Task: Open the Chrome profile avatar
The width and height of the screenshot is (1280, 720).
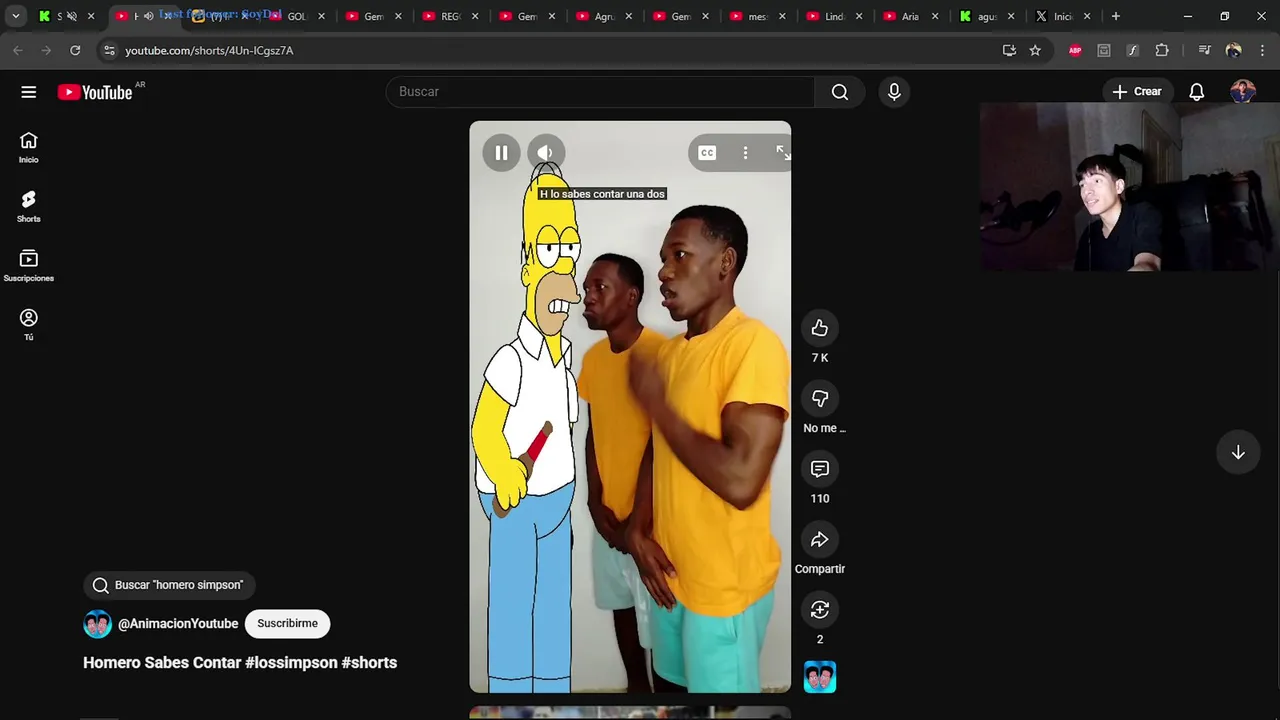Action: click(1233, 50)
